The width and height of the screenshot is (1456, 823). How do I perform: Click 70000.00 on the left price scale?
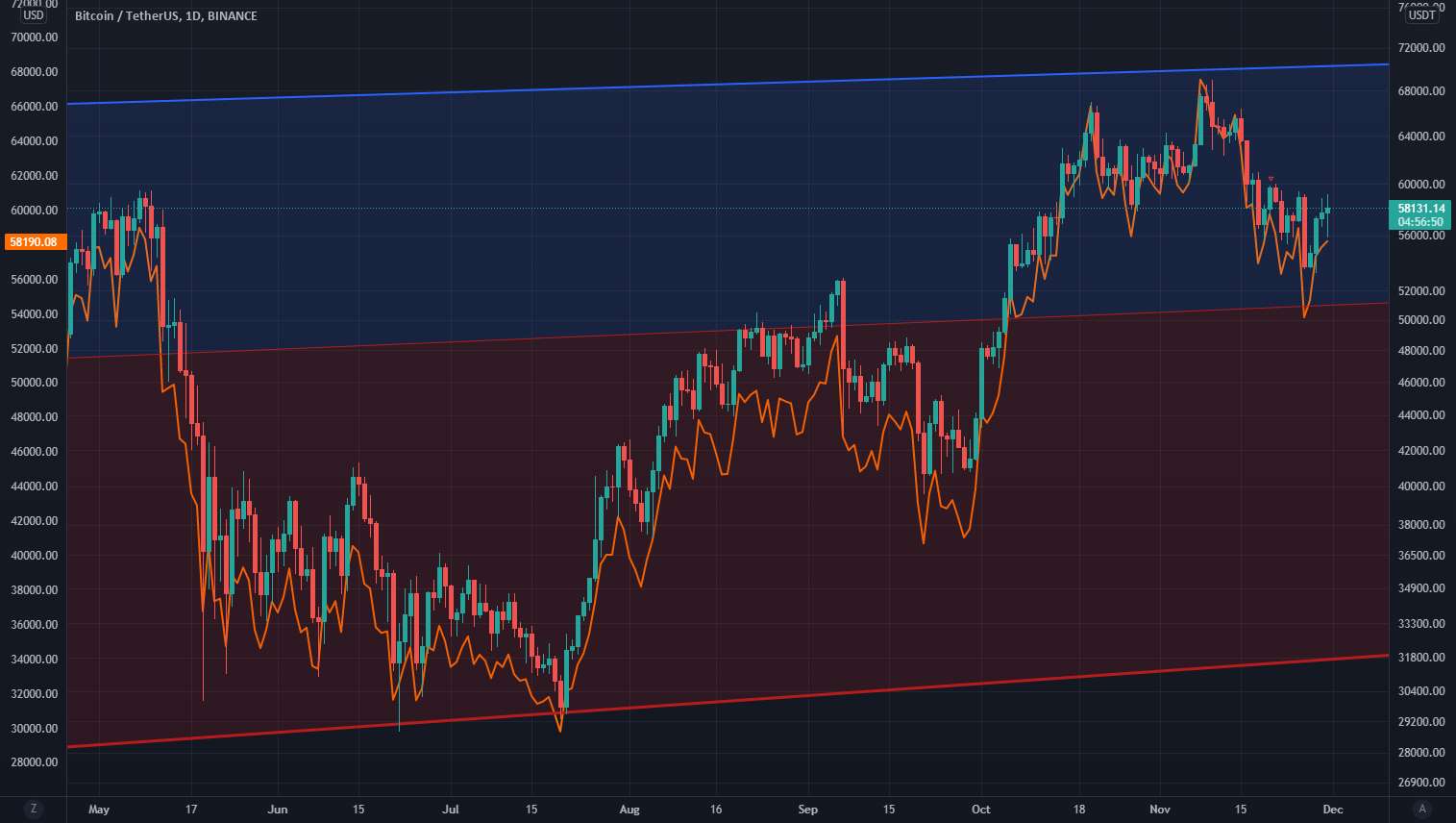click(35, 37)
